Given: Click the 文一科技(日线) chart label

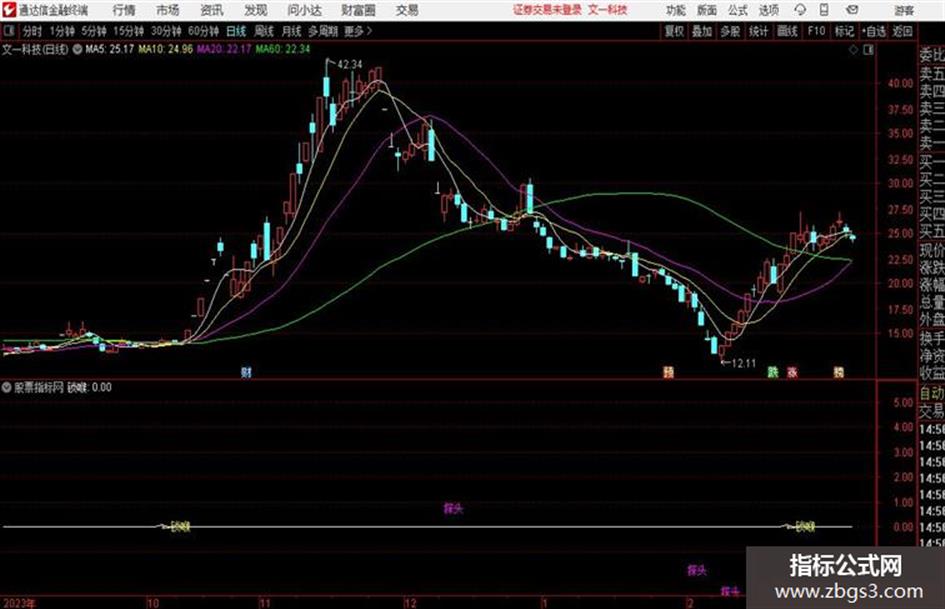Looking at the screenshot, I should pos(35,49).
